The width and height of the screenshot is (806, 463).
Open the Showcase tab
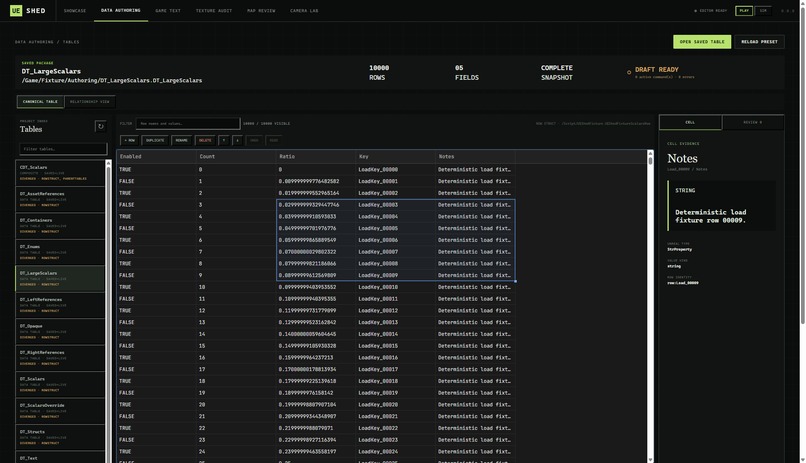[x=75, y=11]
